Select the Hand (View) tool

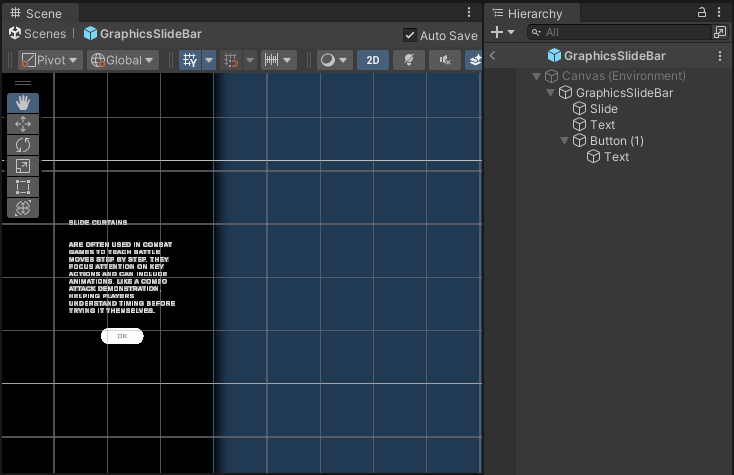[x=23, y=103]
